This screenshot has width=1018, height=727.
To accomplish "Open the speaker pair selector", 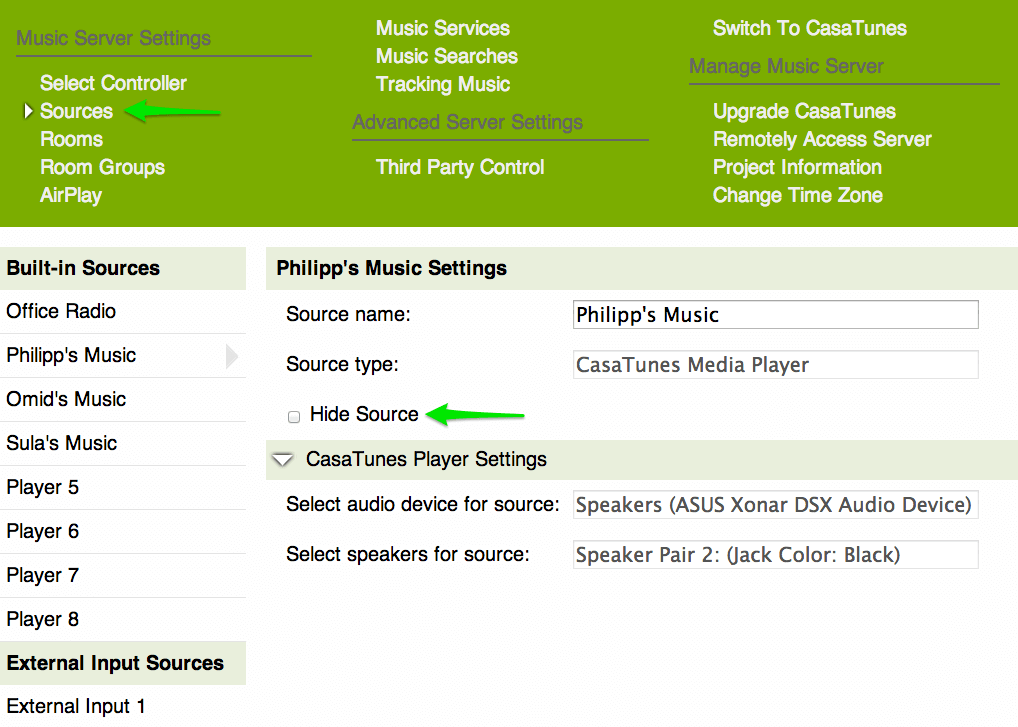I will 775,554.
